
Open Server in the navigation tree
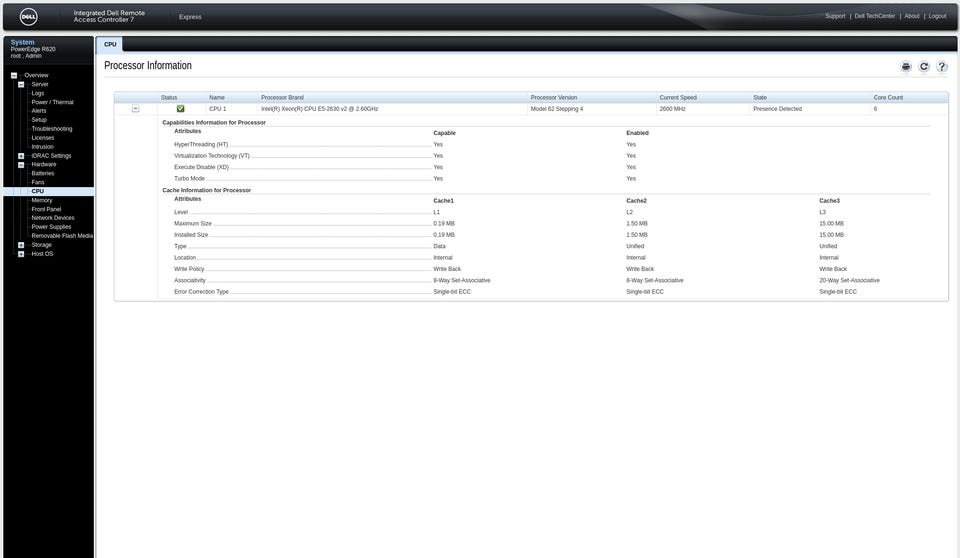pyautogui.click(x=40, y=85)
